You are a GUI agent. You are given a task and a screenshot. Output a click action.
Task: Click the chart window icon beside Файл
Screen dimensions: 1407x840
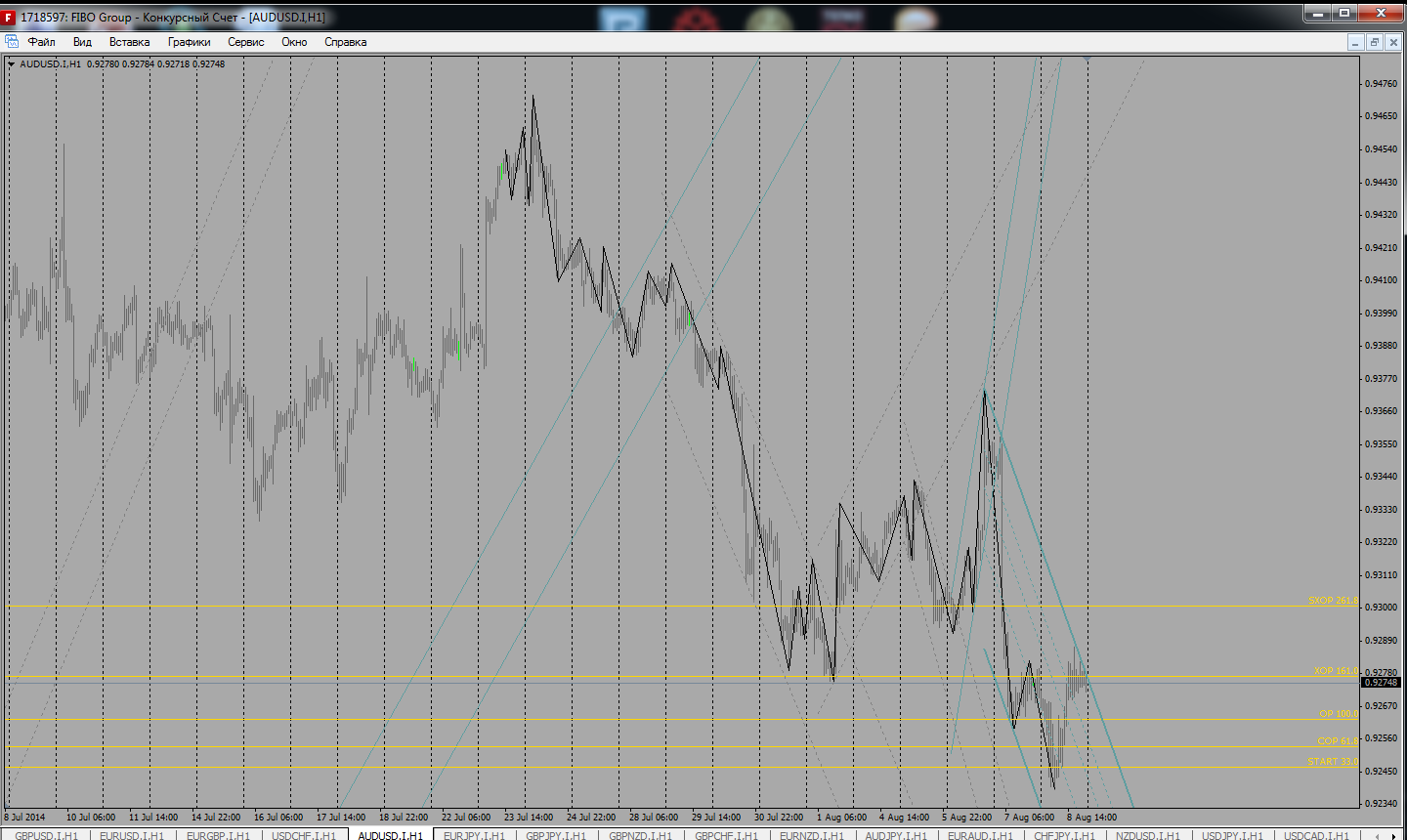click(x=12, y=42)
